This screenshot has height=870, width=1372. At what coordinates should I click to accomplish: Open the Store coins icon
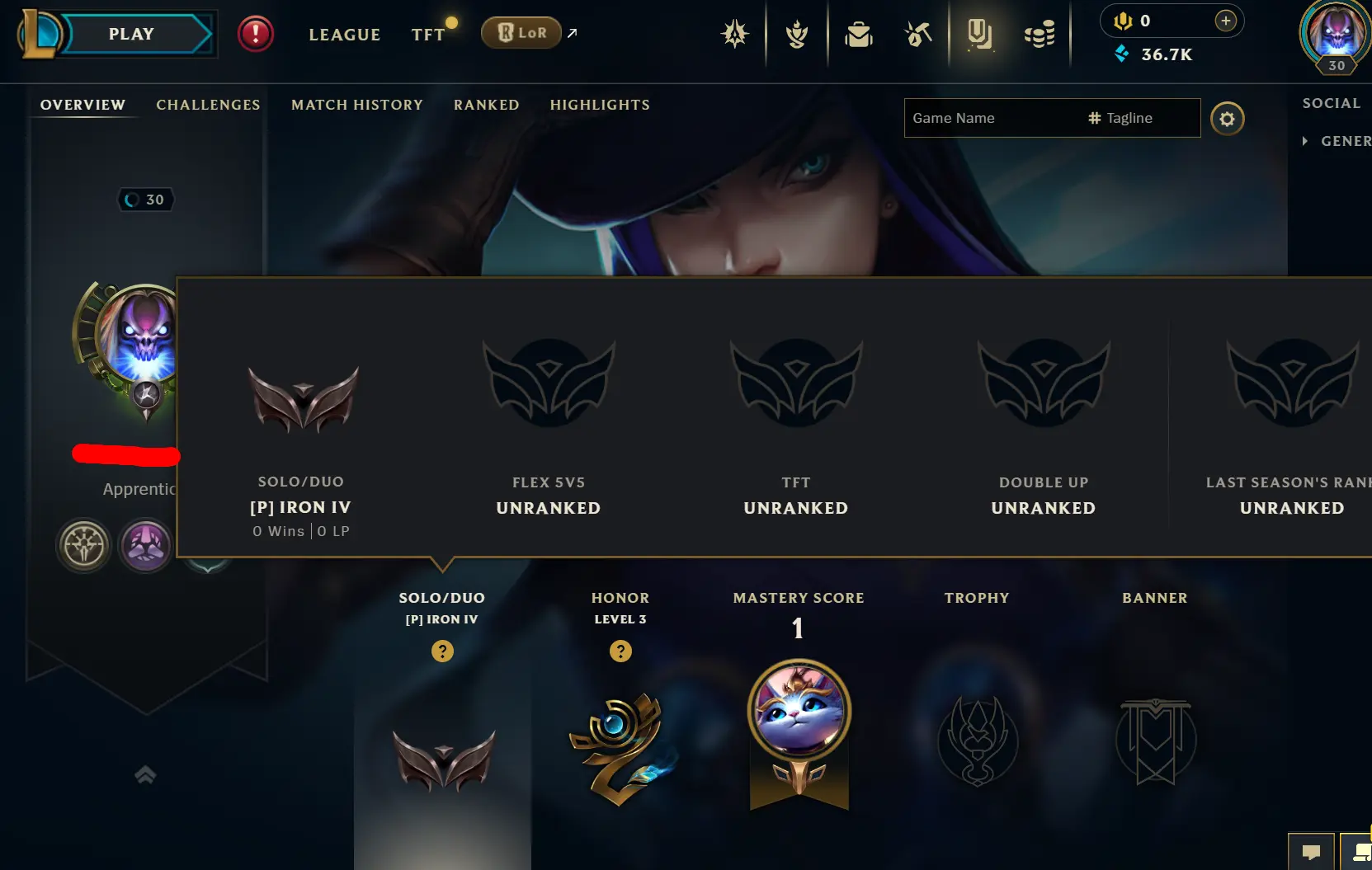[1040, 35]
